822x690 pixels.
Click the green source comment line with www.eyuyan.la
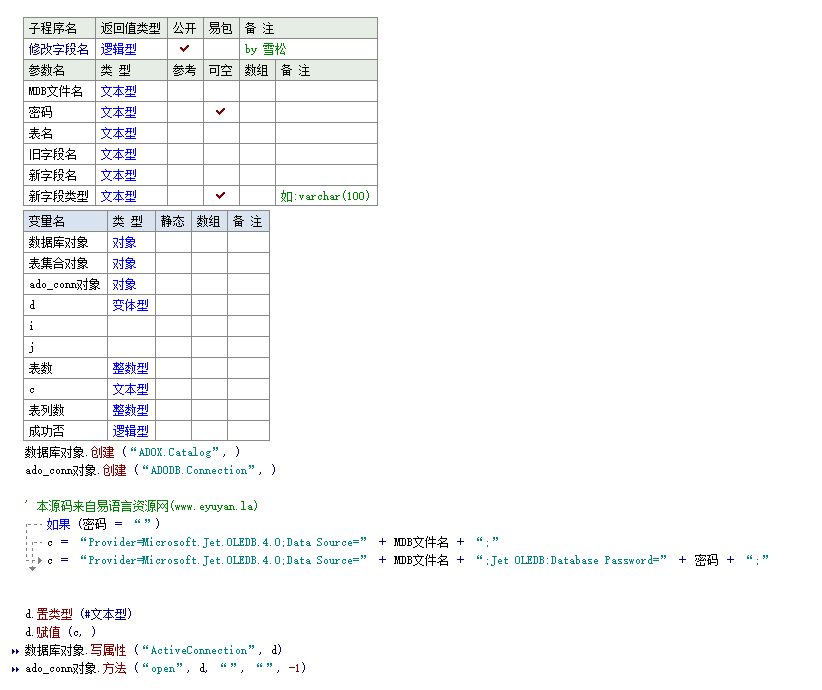(x=142, y=506)
